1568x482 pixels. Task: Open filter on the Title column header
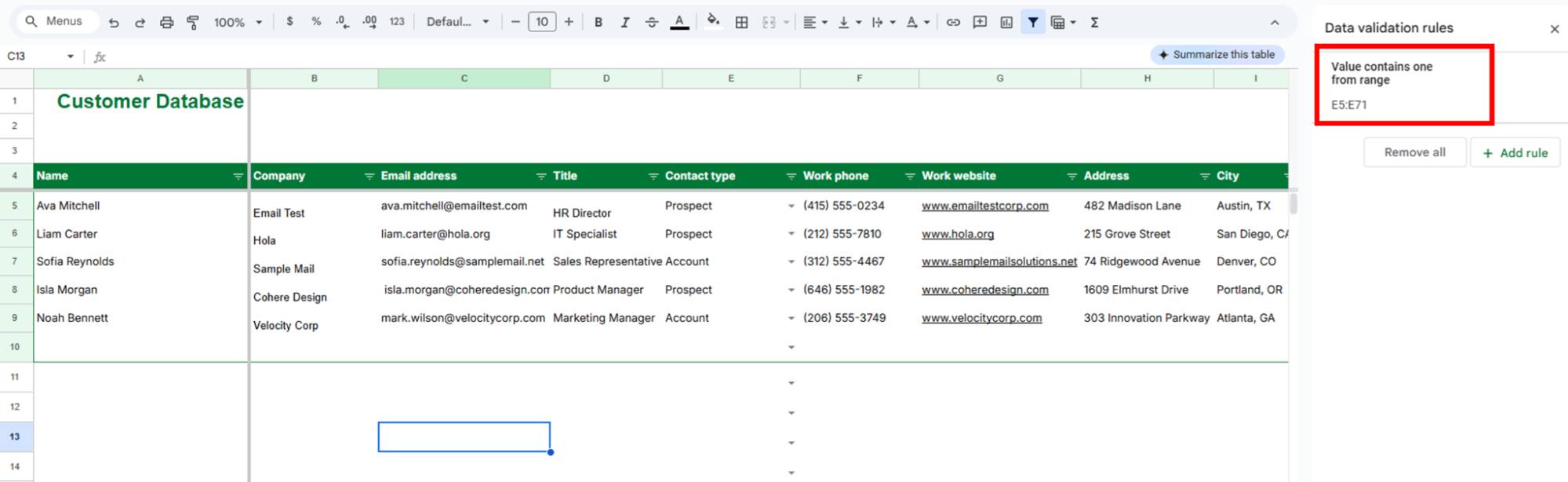(x=653, y=177)
